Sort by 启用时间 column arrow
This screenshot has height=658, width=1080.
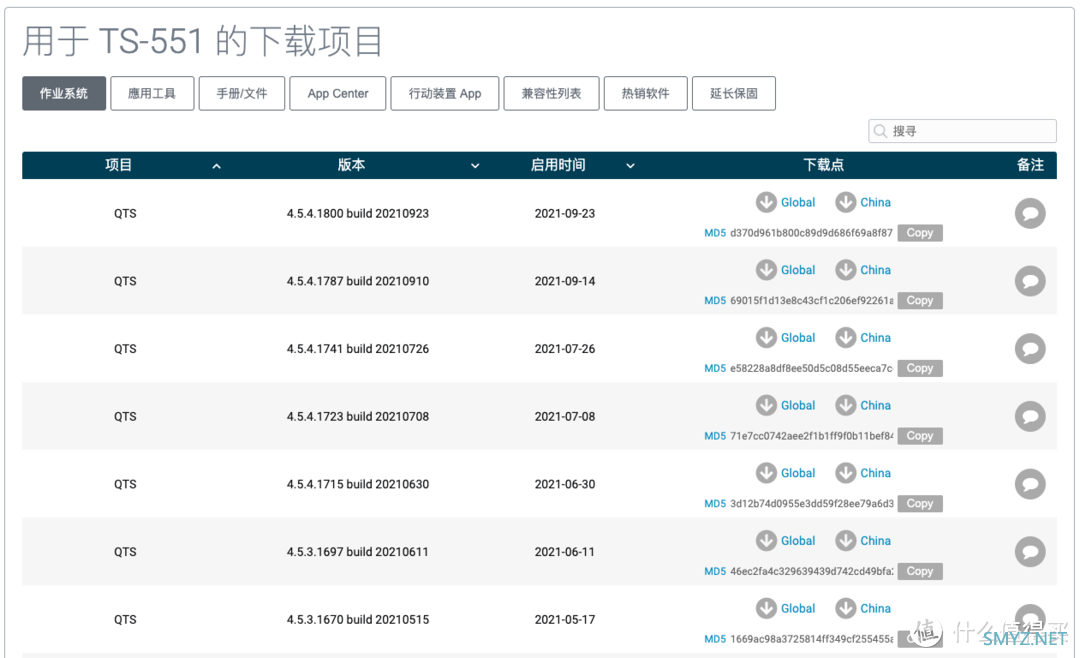(630, 166)
